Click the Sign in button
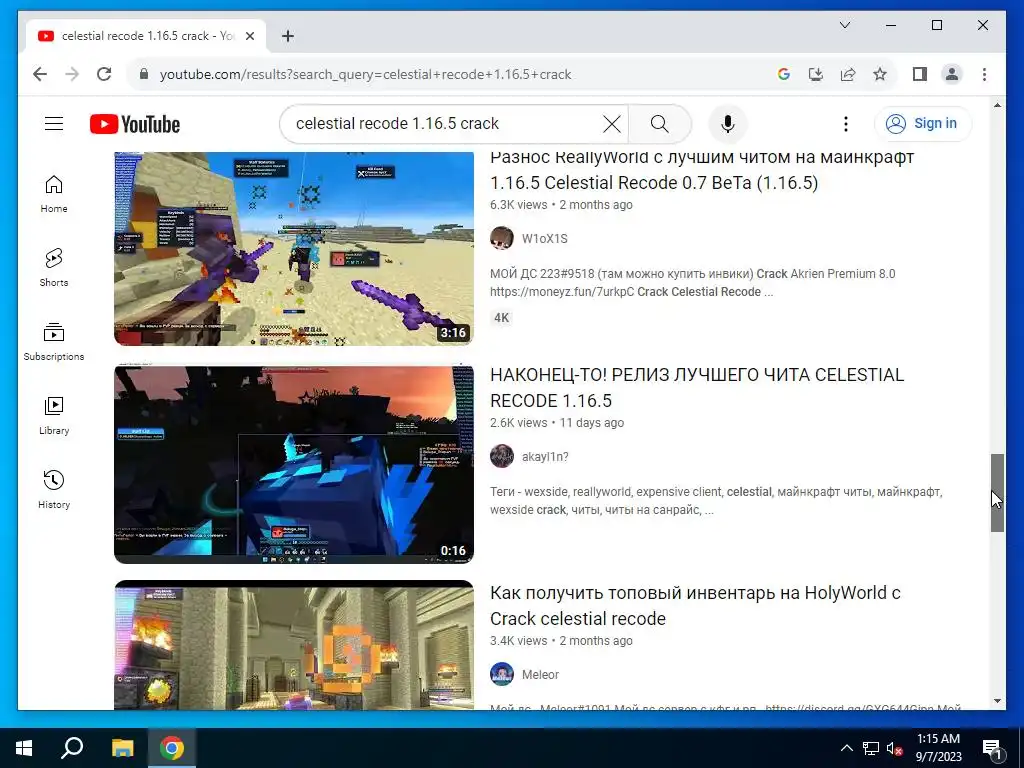Screen dimensions: 1024x768 923,123
